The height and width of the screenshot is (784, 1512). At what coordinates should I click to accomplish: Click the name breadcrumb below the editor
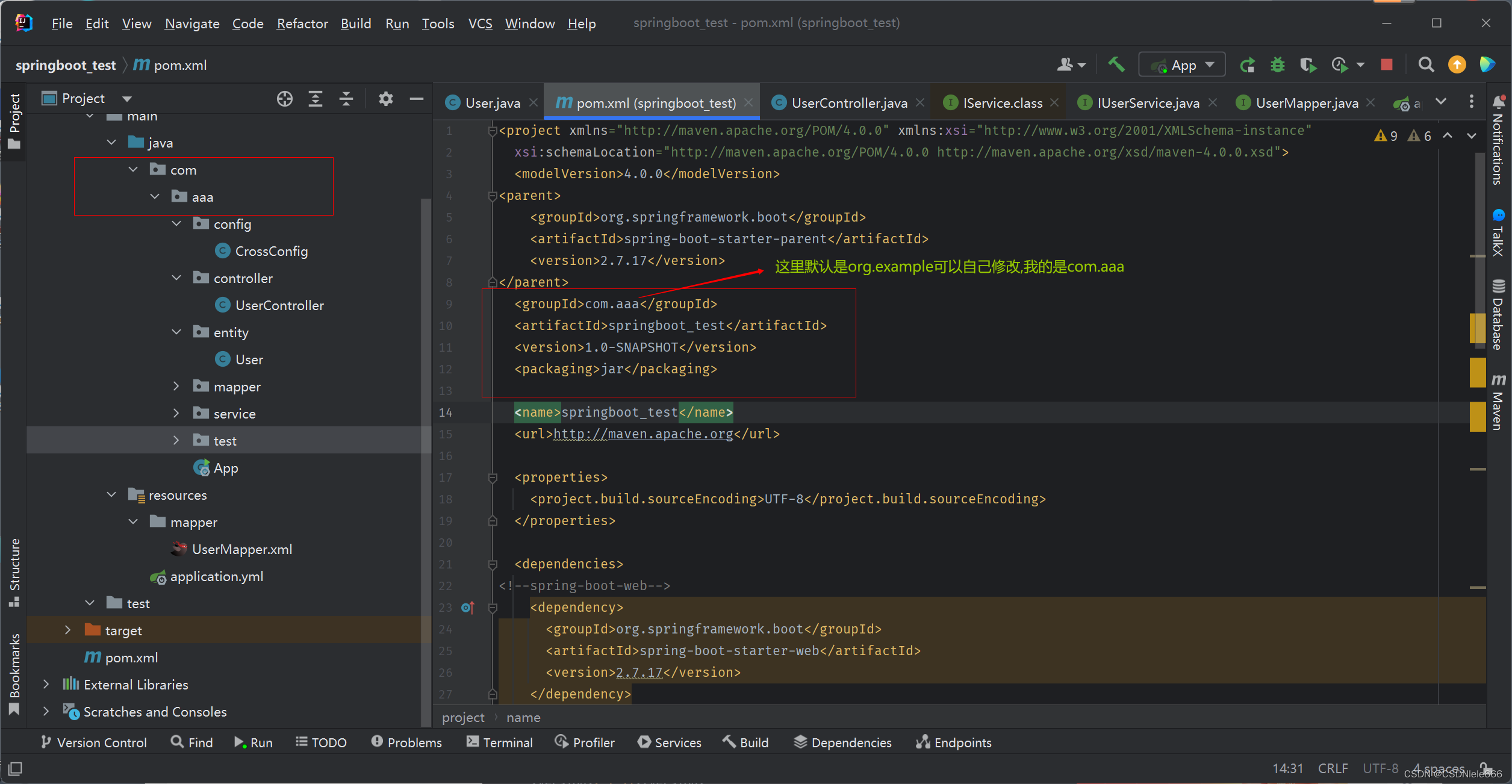(x=523, y=717)
